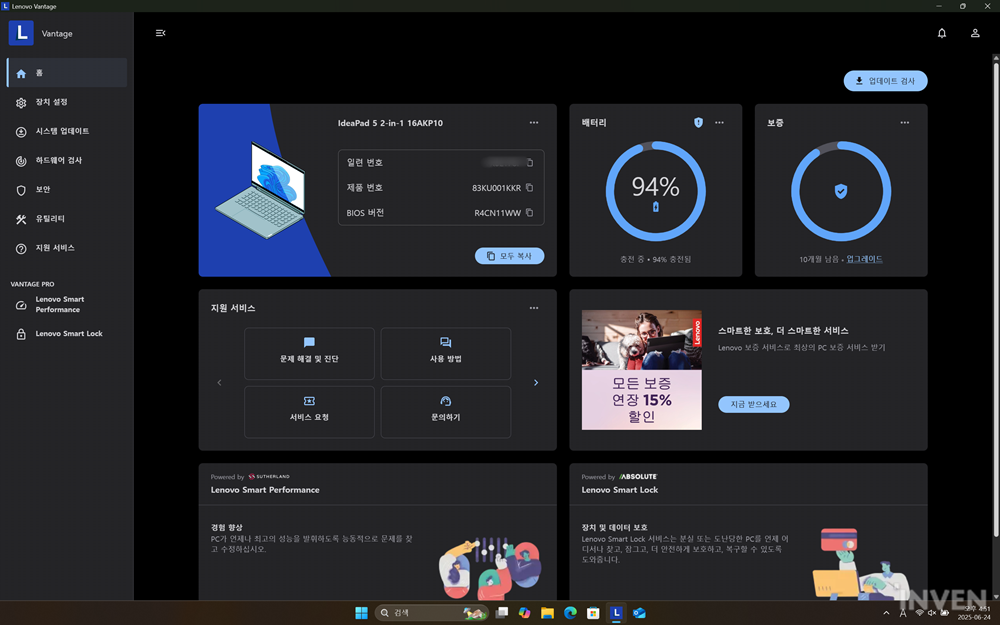Screen dimensions: 1000x625
Task: Click the 스마트한 보호, 더 스마트한 서비스 heading
Action: tap(783, 331)
